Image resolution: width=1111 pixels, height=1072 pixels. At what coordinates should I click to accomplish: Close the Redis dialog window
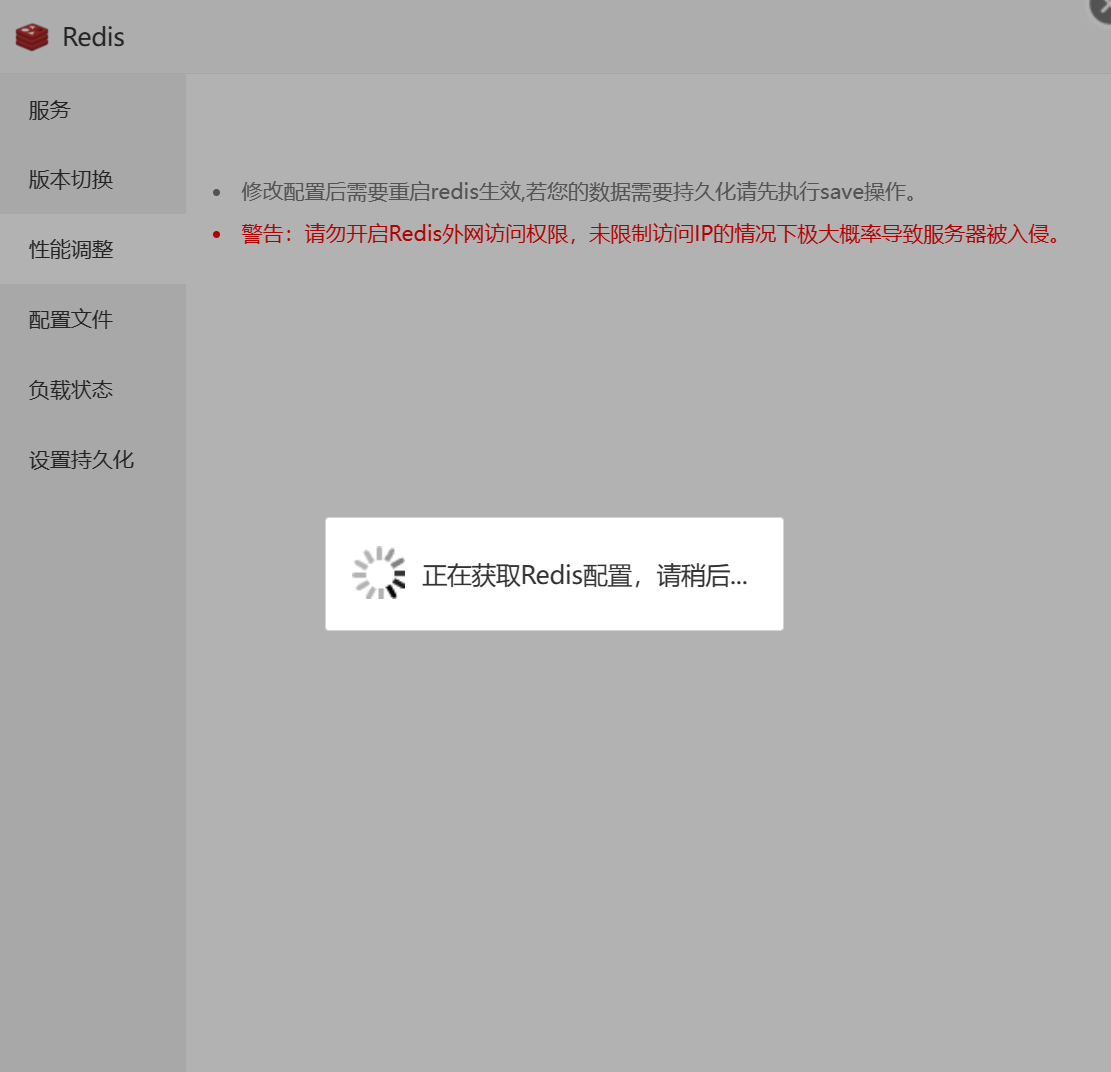pyautogui.click(x=1102, y=7)
